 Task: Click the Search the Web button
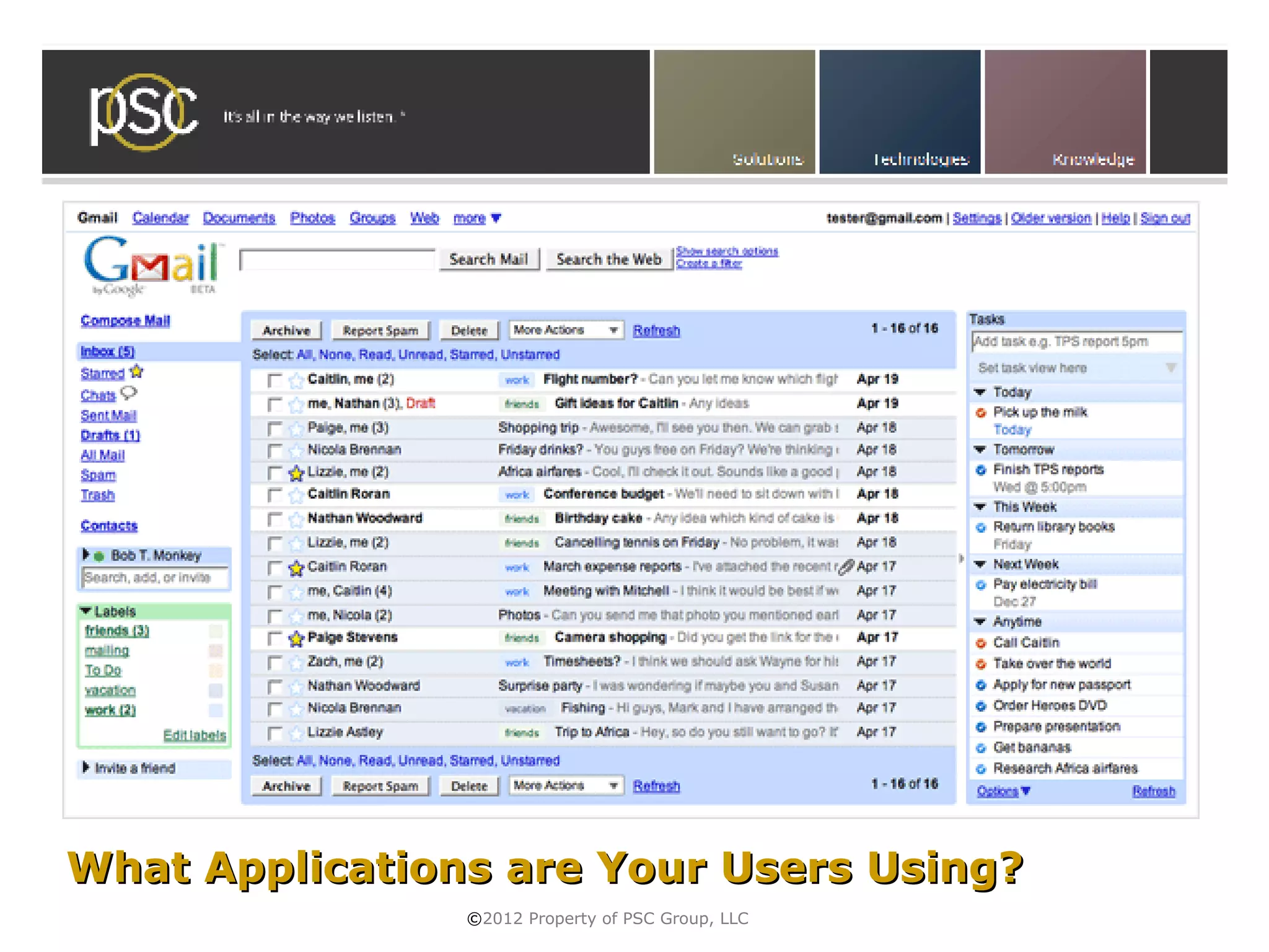coord(609,259)
